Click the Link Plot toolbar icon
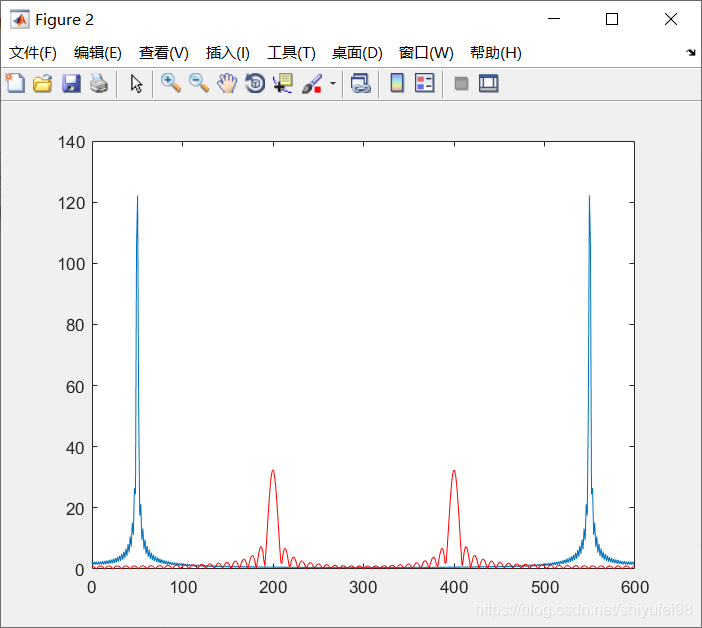The width and height of the screenshot is (702, 628). (361, 84)
